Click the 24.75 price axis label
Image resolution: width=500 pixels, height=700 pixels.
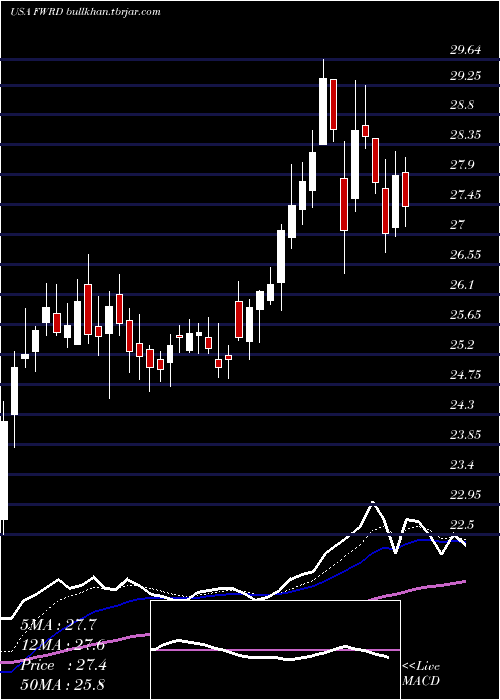[465, 375]
